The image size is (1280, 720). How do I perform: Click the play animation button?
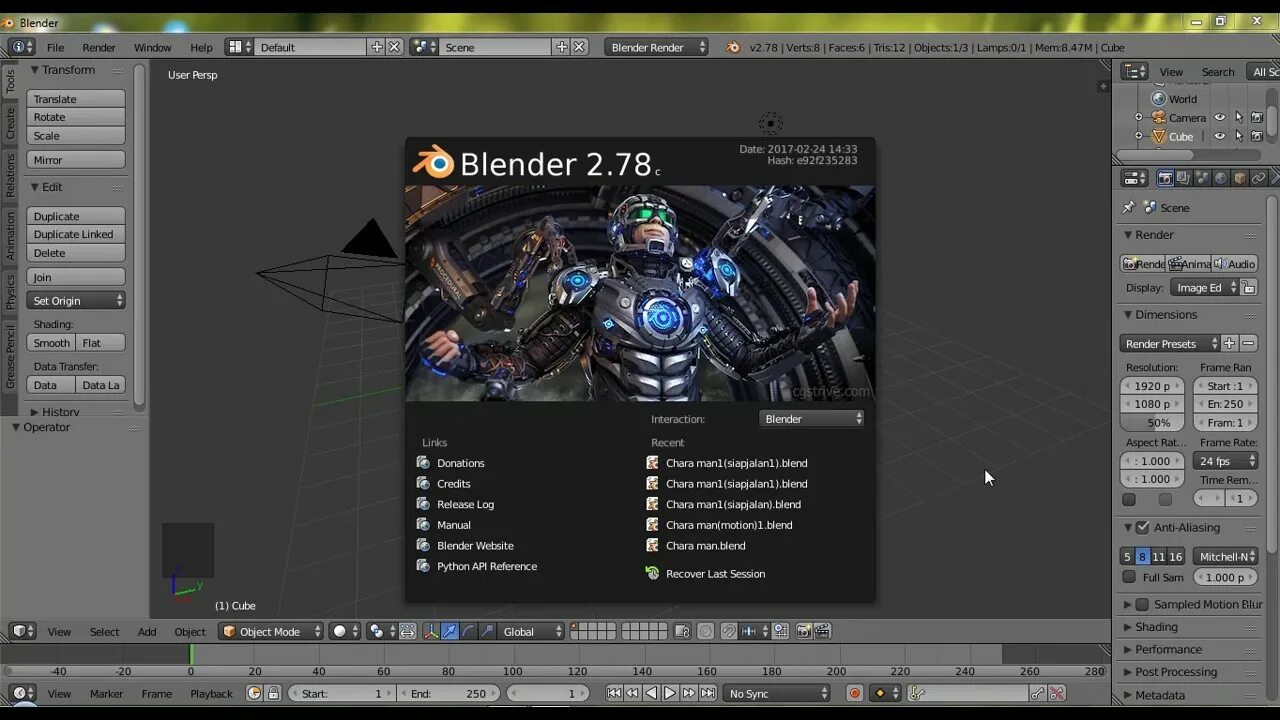tap(670, 693)
